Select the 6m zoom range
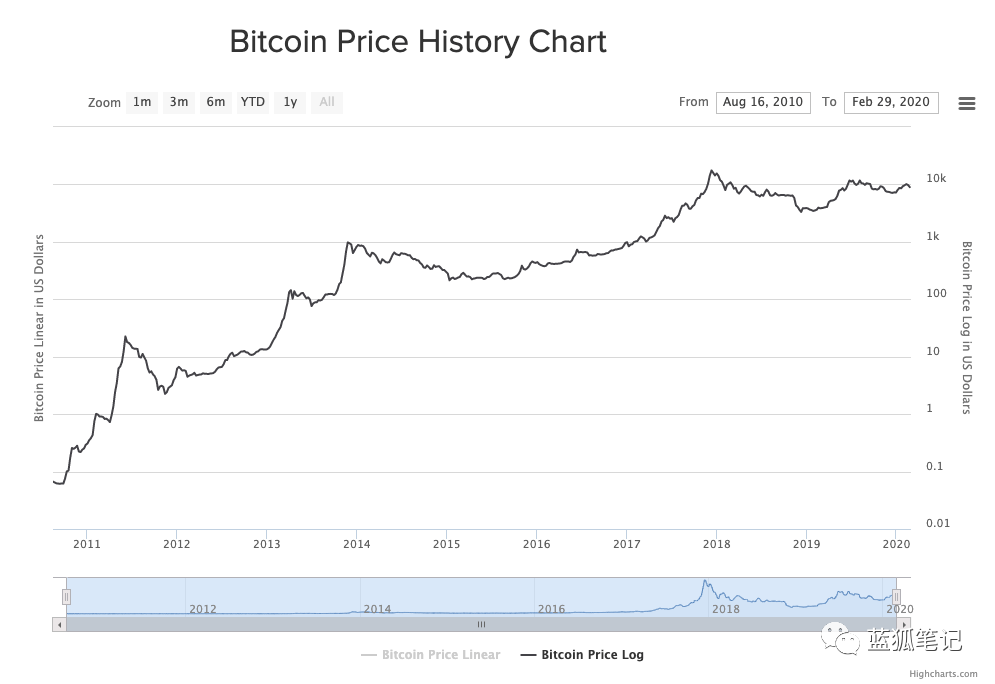This screenshot has height=684, width=995. 216,102
